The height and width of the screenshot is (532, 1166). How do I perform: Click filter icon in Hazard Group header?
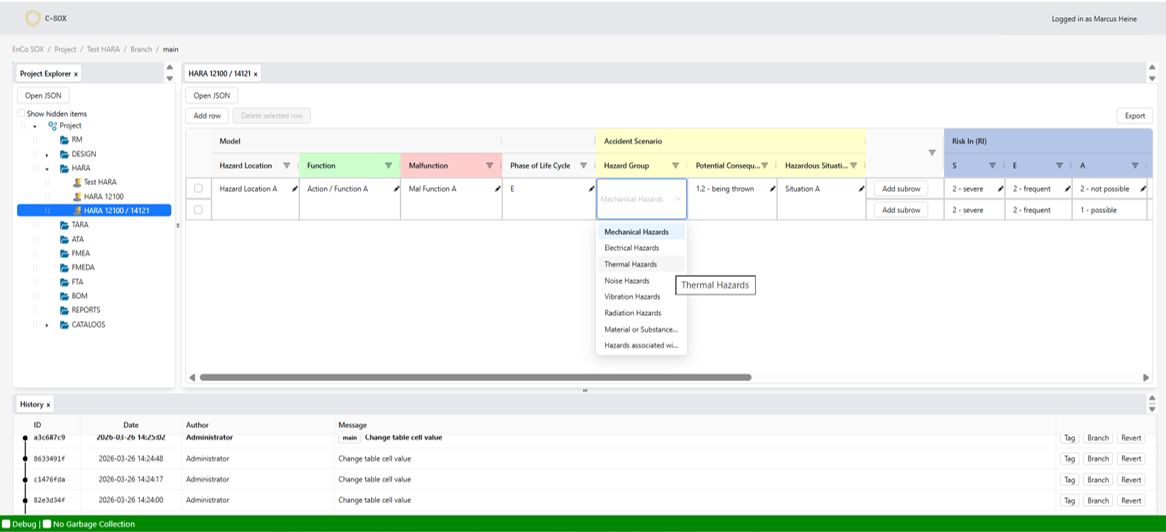click(675, 166)
